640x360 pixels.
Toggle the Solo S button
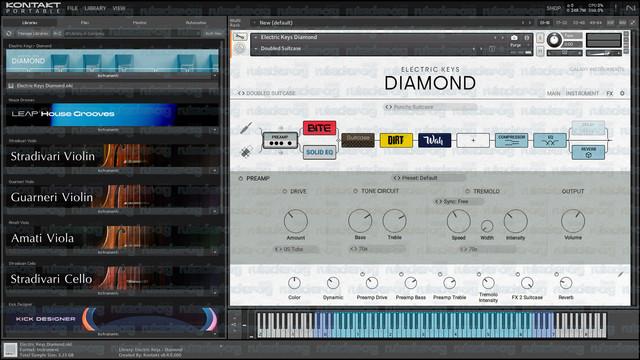pos(540,38)
